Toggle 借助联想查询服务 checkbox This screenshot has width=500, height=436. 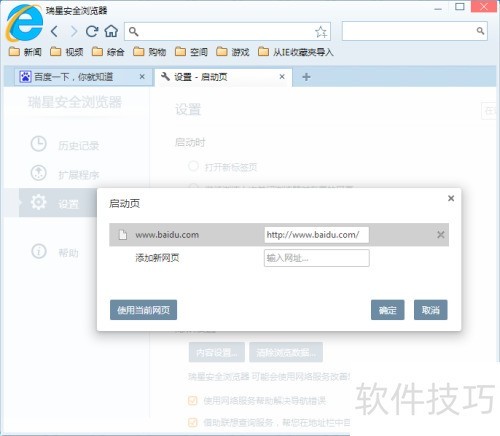click(x=192, y=422)
